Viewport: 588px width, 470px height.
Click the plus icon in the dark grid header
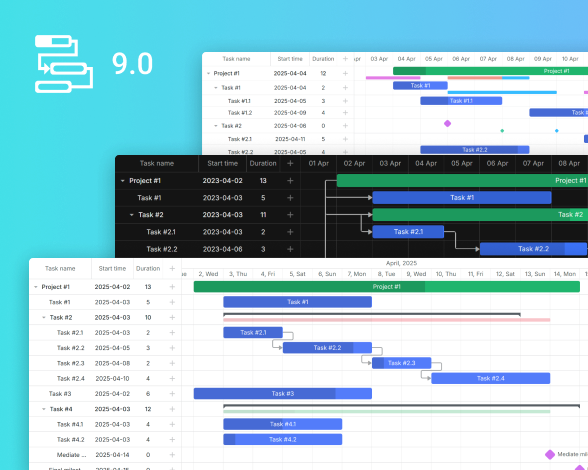point(290,163)
